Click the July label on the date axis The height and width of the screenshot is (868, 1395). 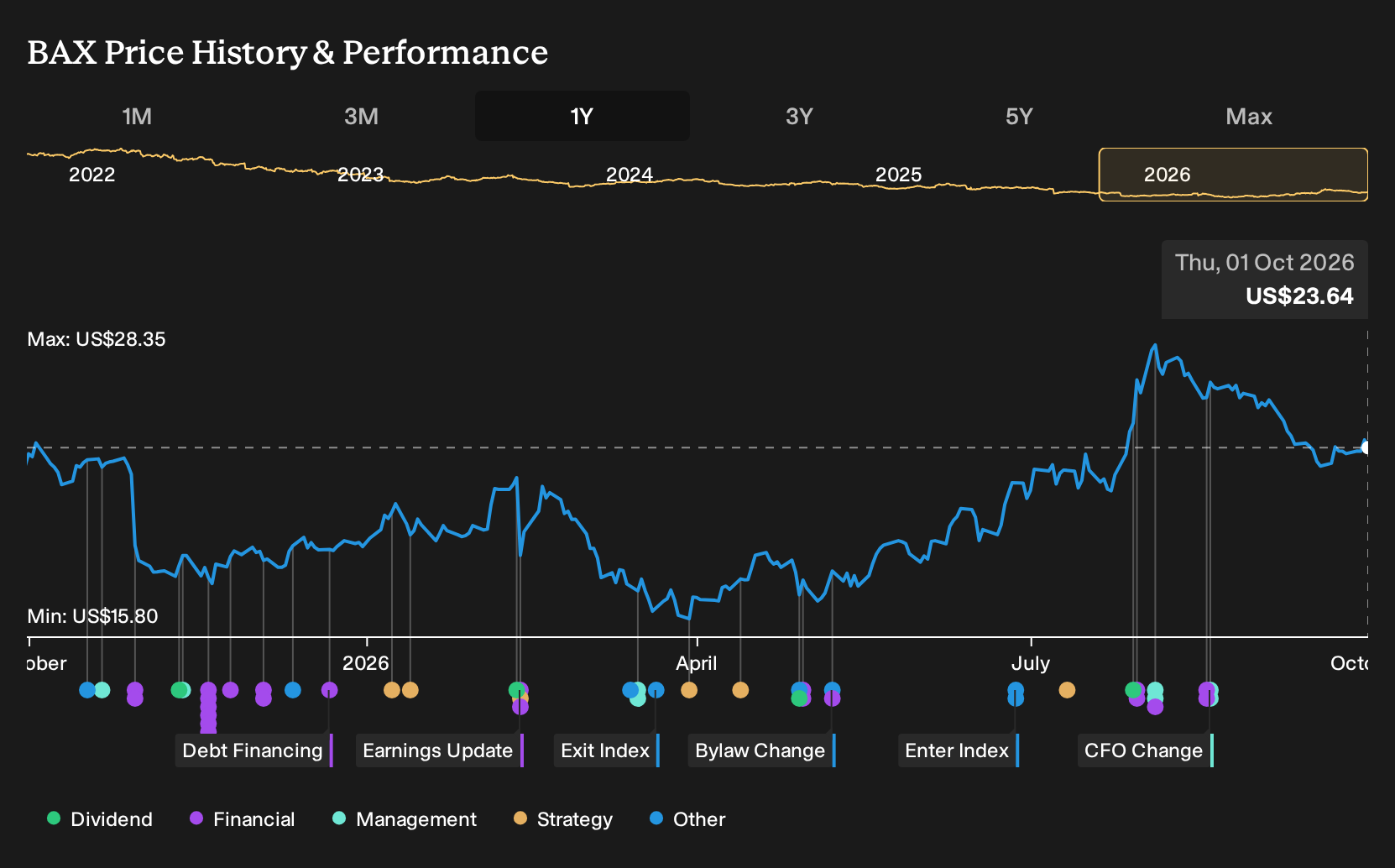click(x=1031, y=663)
